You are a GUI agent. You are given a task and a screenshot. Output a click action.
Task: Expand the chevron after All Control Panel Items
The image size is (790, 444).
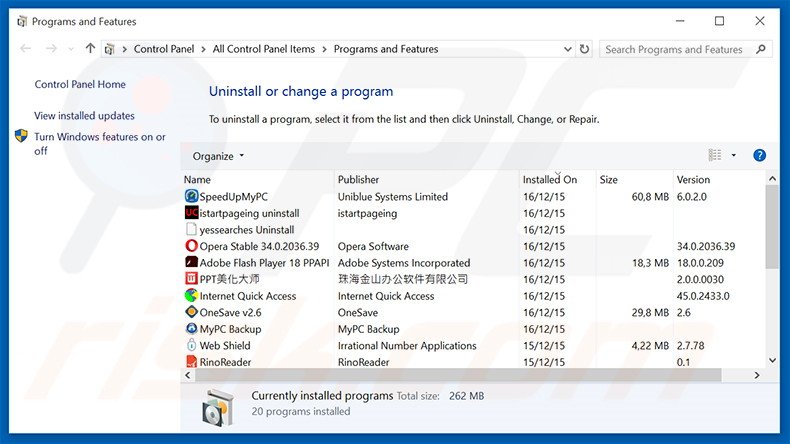(324, 49)
